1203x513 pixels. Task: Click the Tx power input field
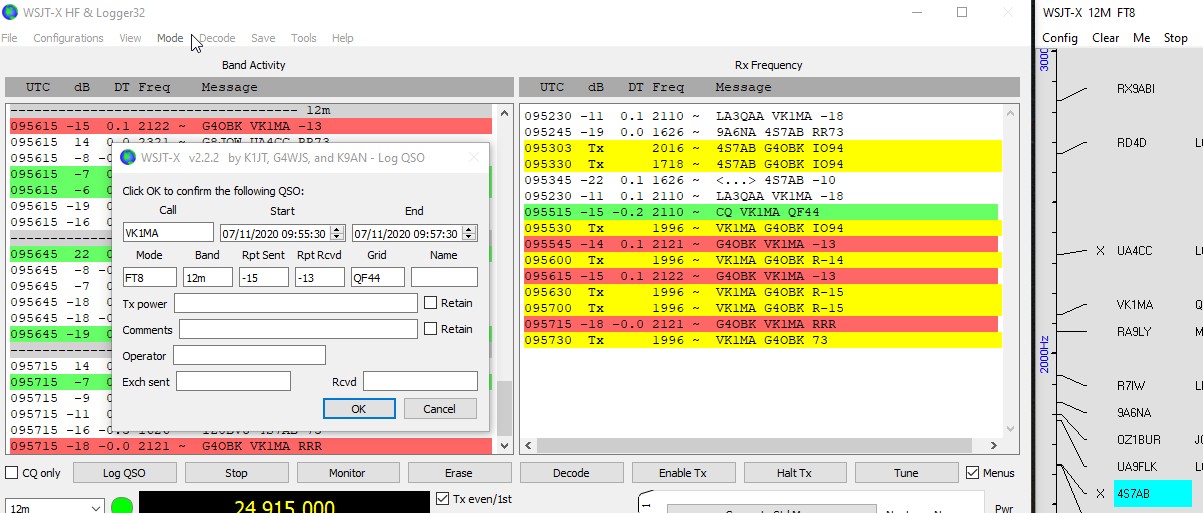point(296,303)
